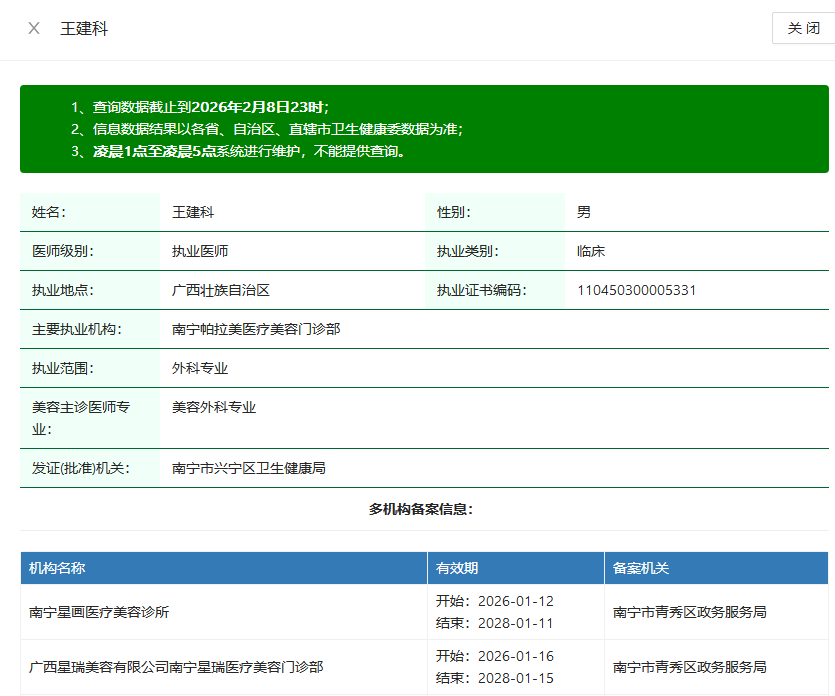The width and height of the screenshot is (835, 696).
Task: Select the 执业证书编码 number 110450300005331
Action: coord(636,290)
